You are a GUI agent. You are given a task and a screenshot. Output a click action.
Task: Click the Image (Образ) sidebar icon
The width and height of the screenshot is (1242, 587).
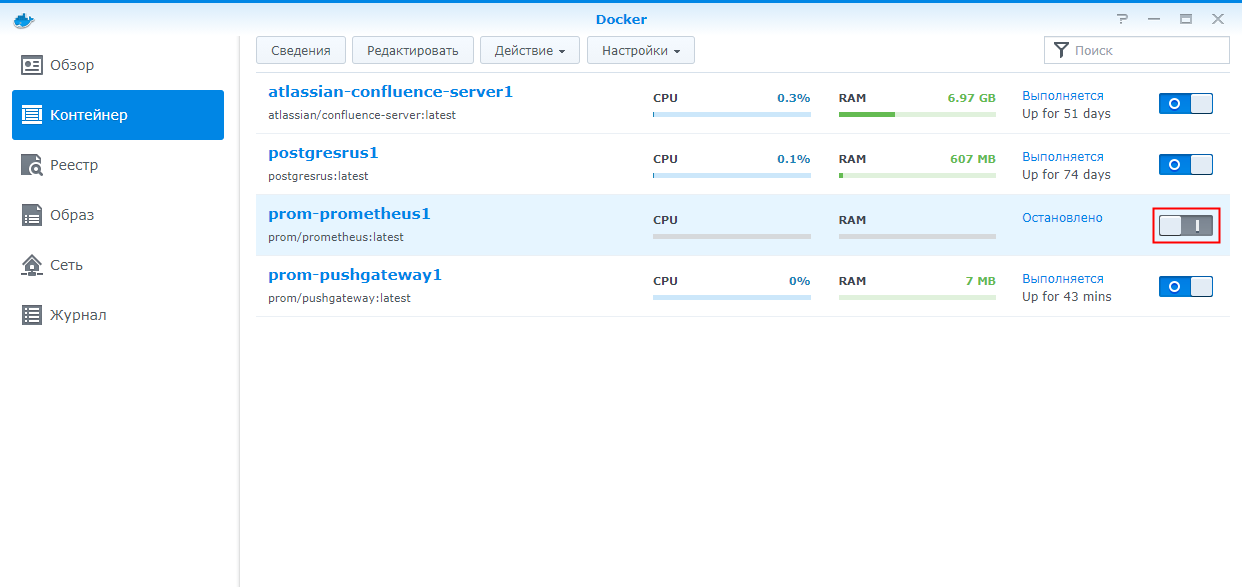pyautogui.click(x=32, y=215)
